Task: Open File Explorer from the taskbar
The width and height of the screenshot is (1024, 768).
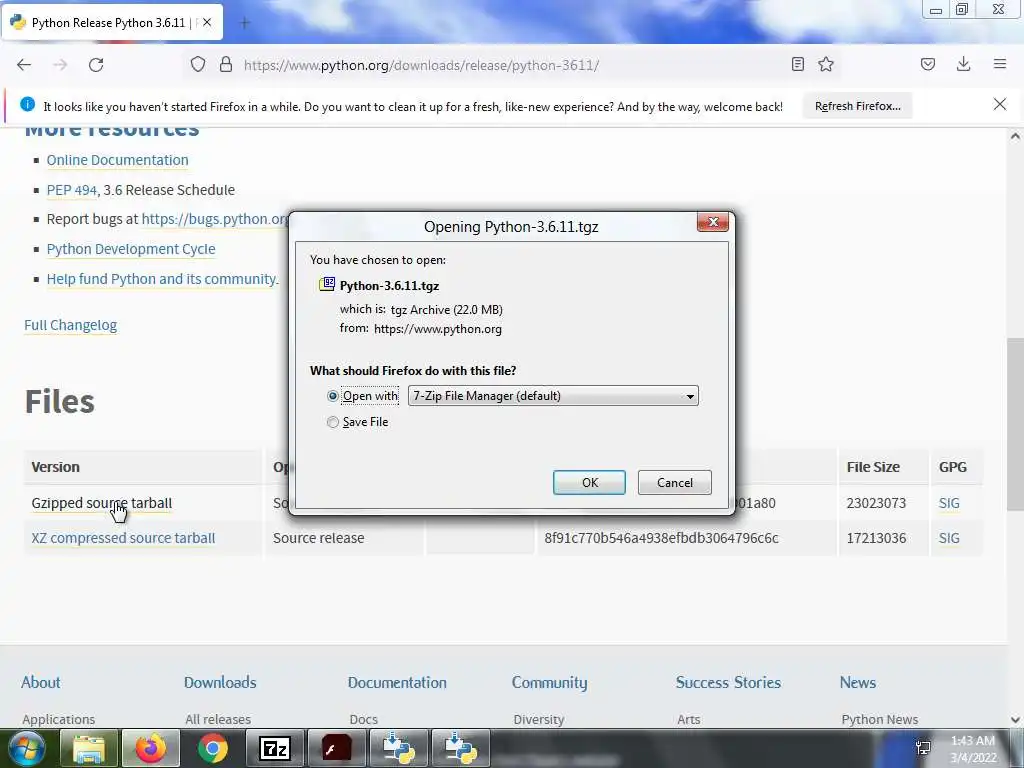Action: click(x=89, y=748)
